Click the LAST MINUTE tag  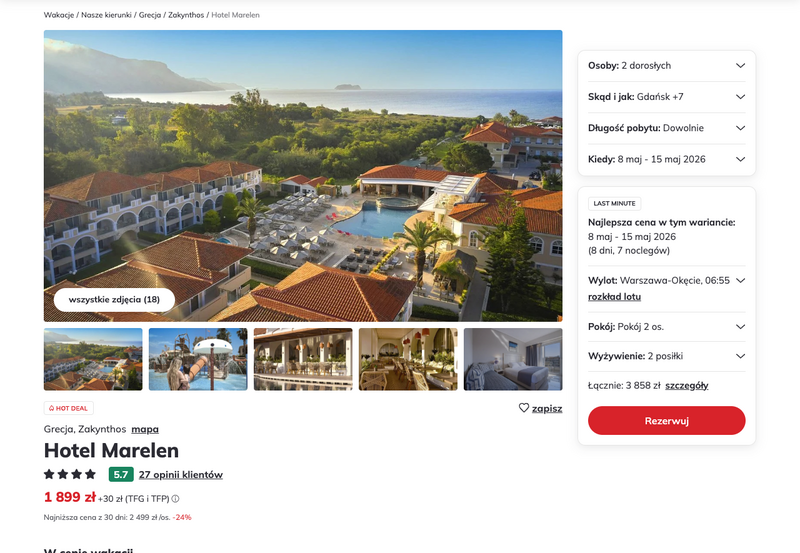[614, 204]
